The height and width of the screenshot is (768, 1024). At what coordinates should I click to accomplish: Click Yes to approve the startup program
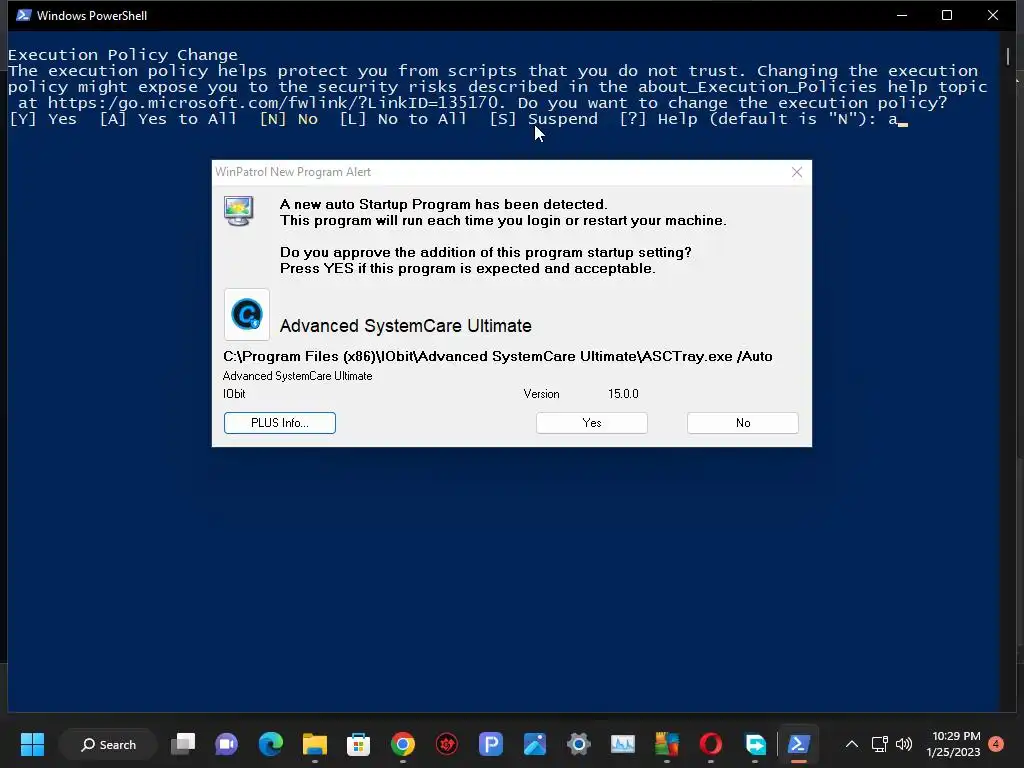click(592, 423)
